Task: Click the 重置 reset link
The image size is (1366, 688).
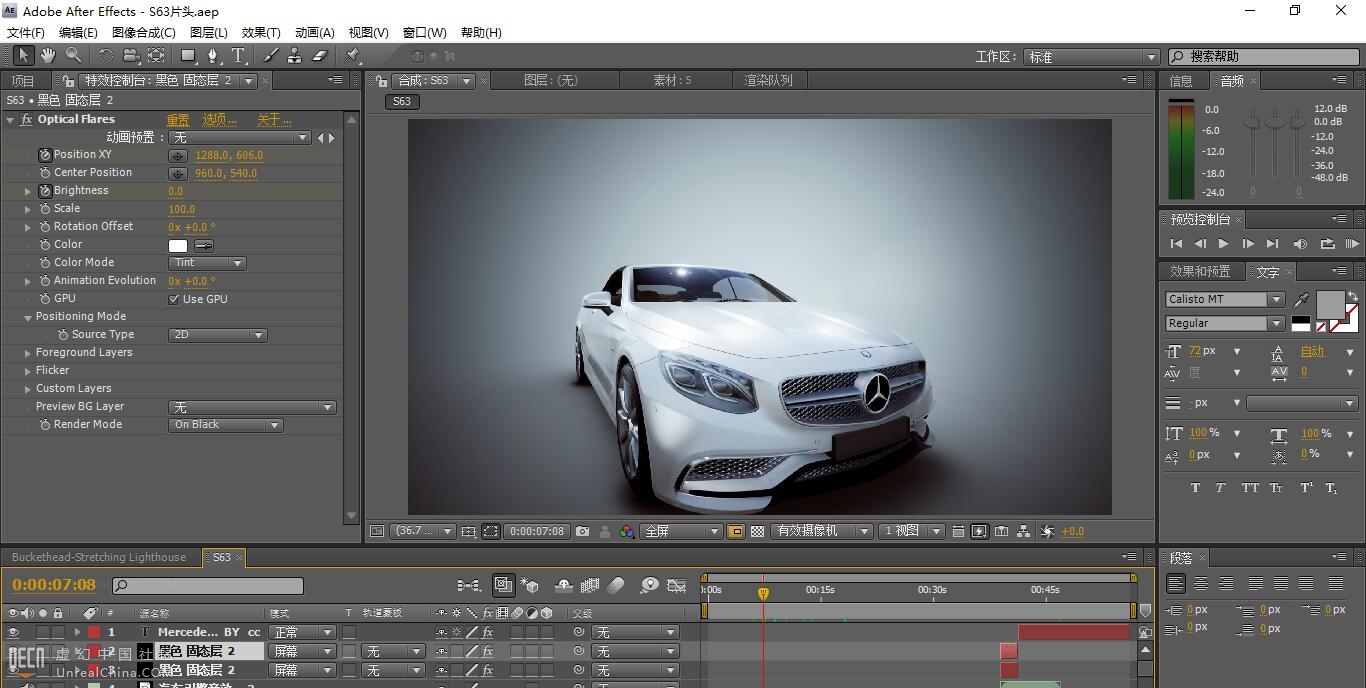Action: pyautogui.click(x=178, y=120)
